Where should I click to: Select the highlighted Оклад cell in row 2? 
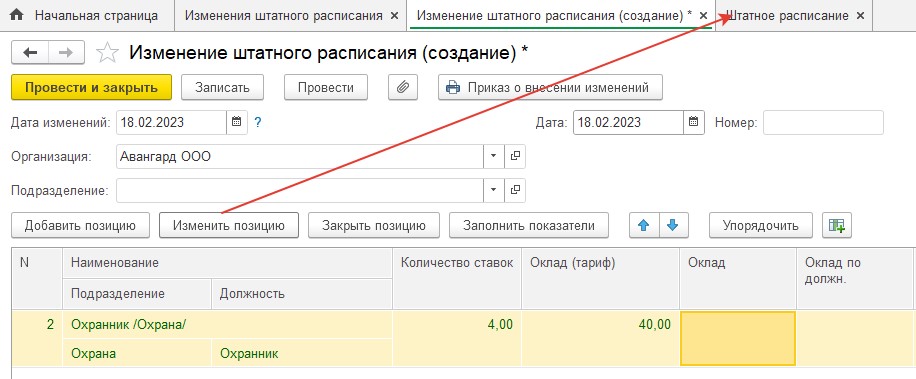coord(738,339)
